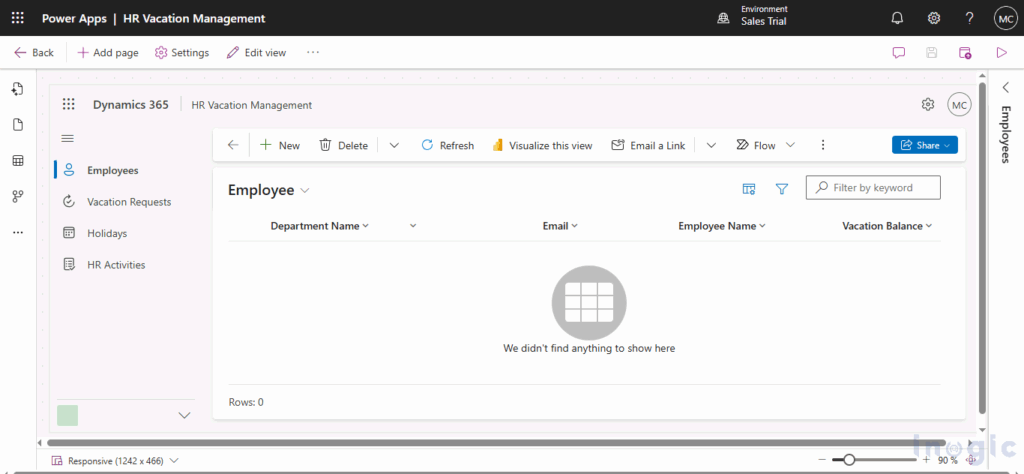1024x474 pixels.
Task: Collapse the Employees right-side panel
Action: [1006, 88]
